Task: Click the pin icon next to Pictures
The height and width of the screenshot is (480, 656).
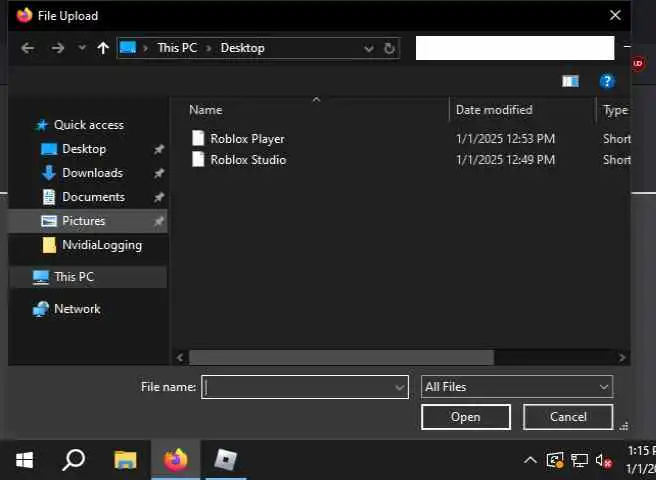Action: pos(159,221)
